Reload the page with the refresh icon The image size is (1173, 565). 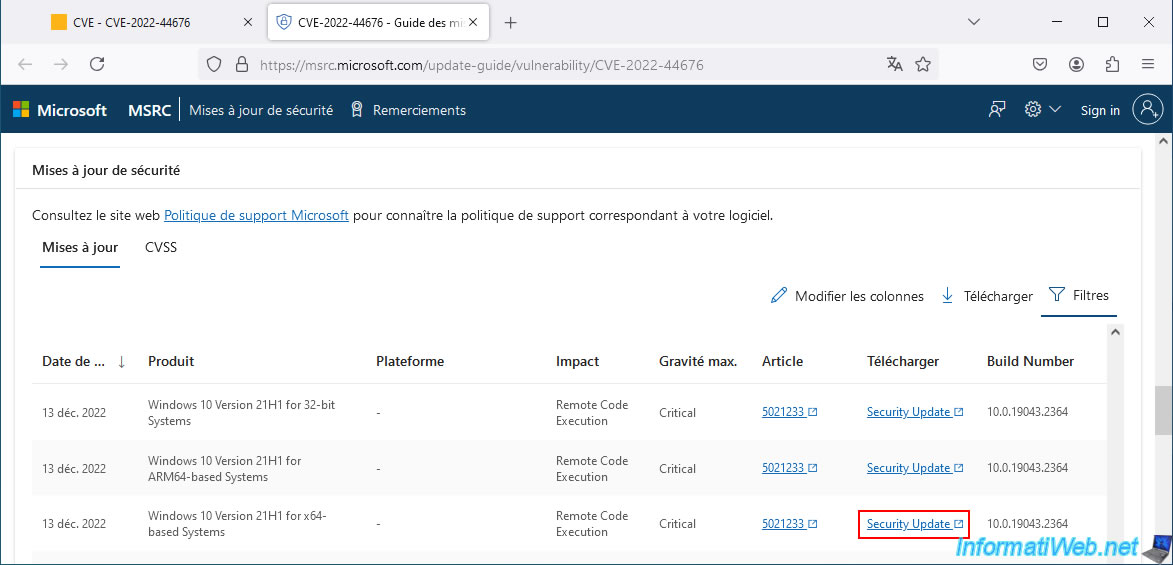(97, 64)
